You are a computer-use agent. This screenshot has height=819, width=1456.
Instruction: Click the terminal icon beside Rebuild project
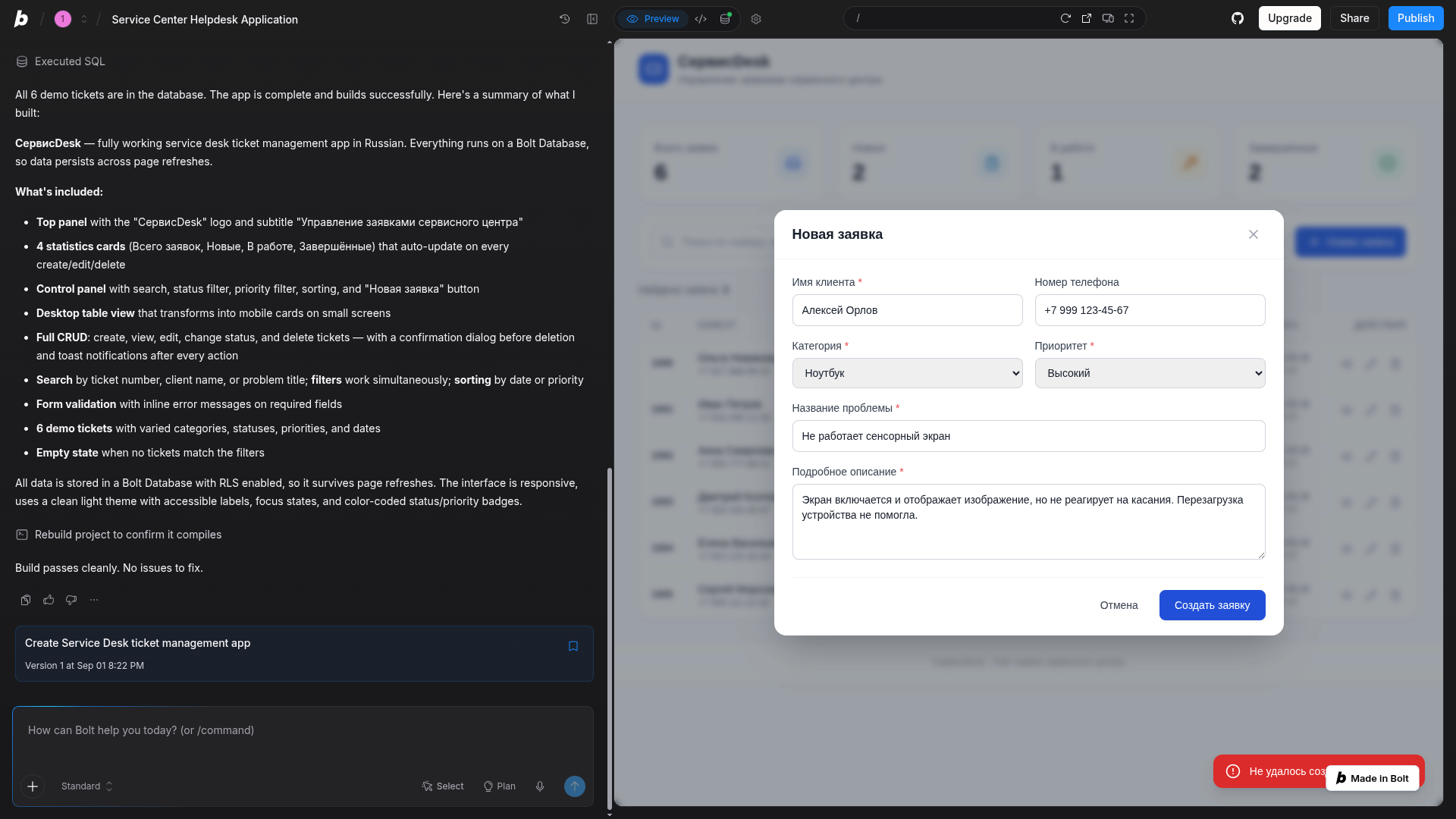(x=22, y=535)
